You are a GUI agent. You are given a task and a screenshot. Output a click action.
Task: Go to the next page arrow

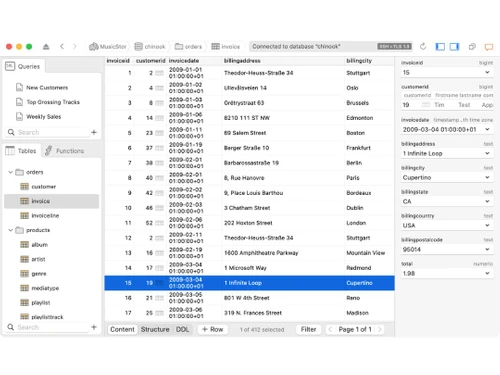coord(379,329)
